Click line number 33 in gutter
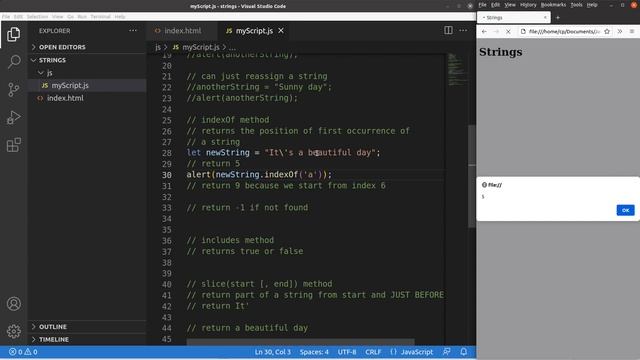Image resolution: width=640 pixels, height=360 pixels. click(167, 208)
